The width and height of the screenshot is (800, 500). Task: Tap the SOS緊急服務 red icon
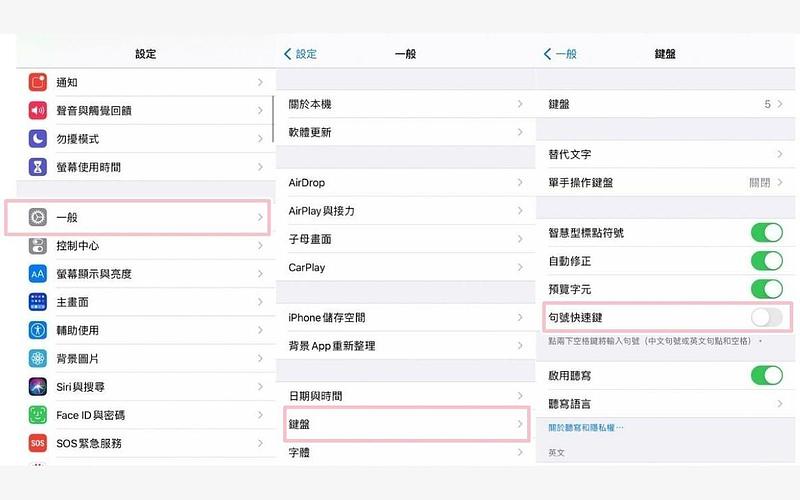38,443
